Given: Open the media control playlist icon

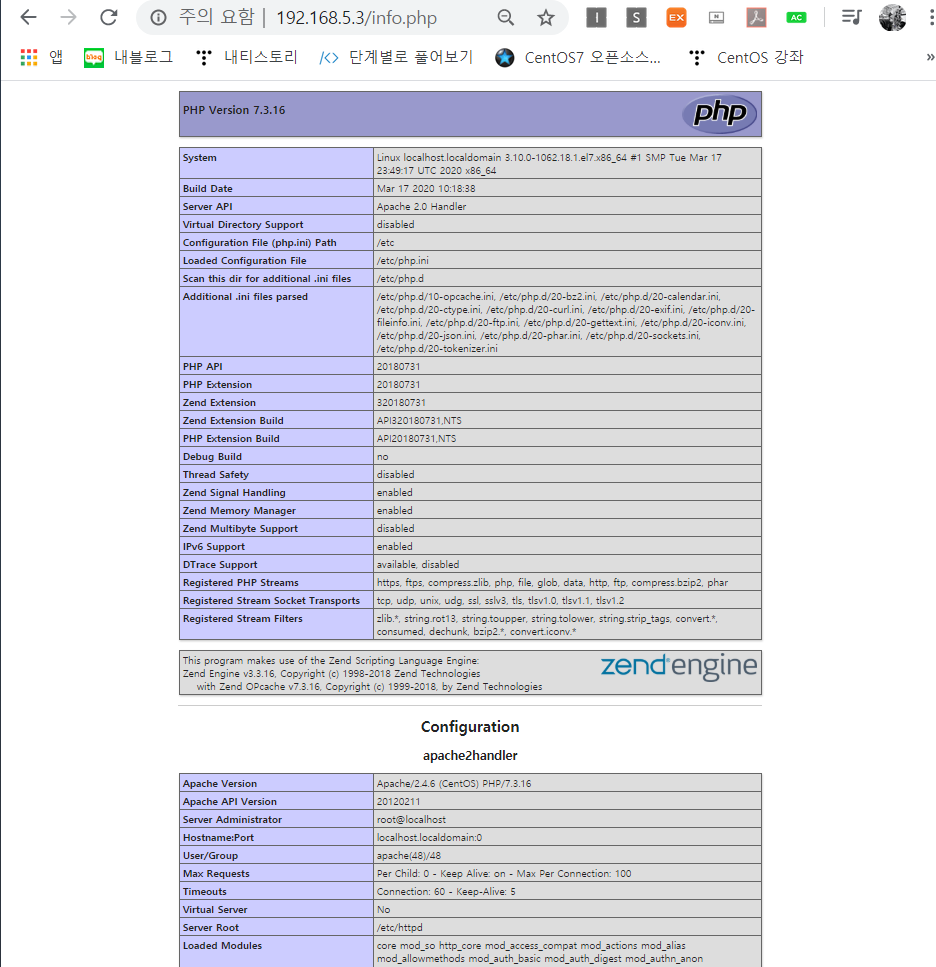Looking at the screenshot, I should click(852, 17).
